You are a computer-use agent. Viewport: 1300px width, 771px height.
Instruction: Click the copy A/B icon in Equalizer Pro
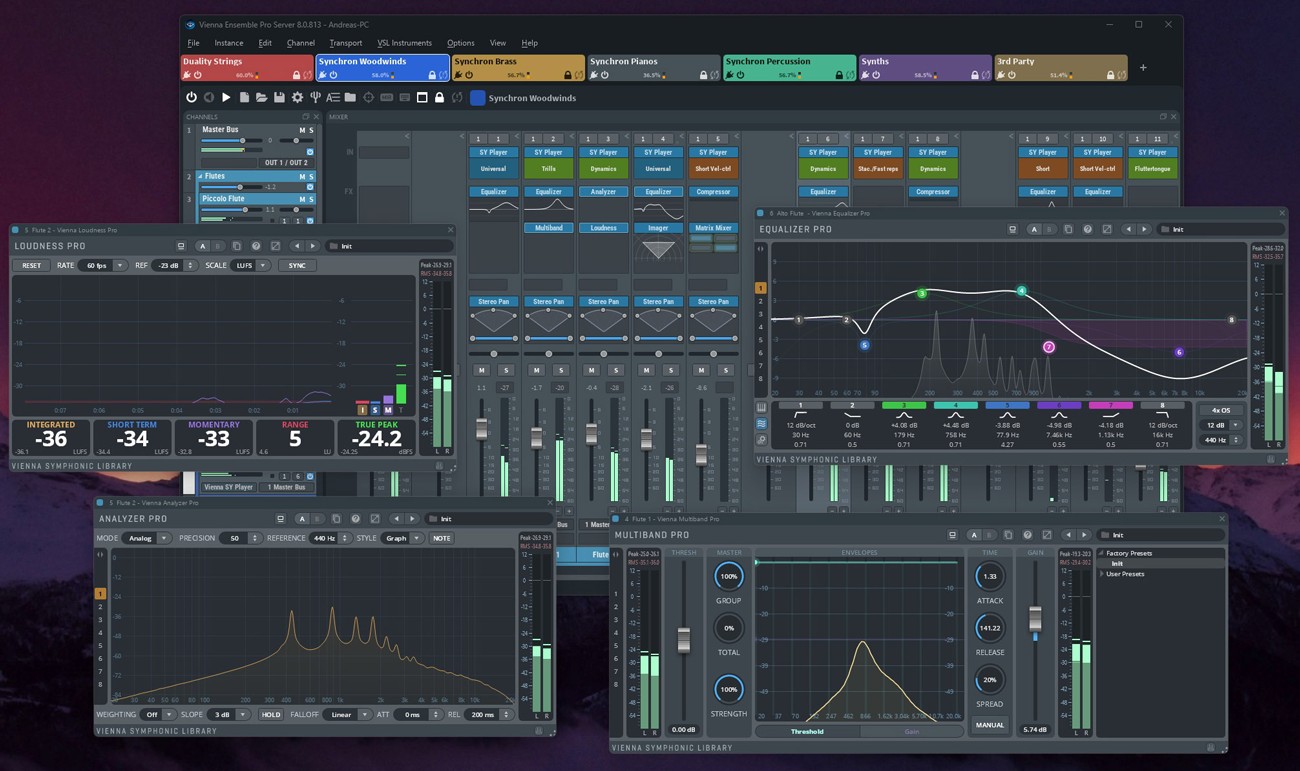pyautogui.click(x=1068, y=229)
